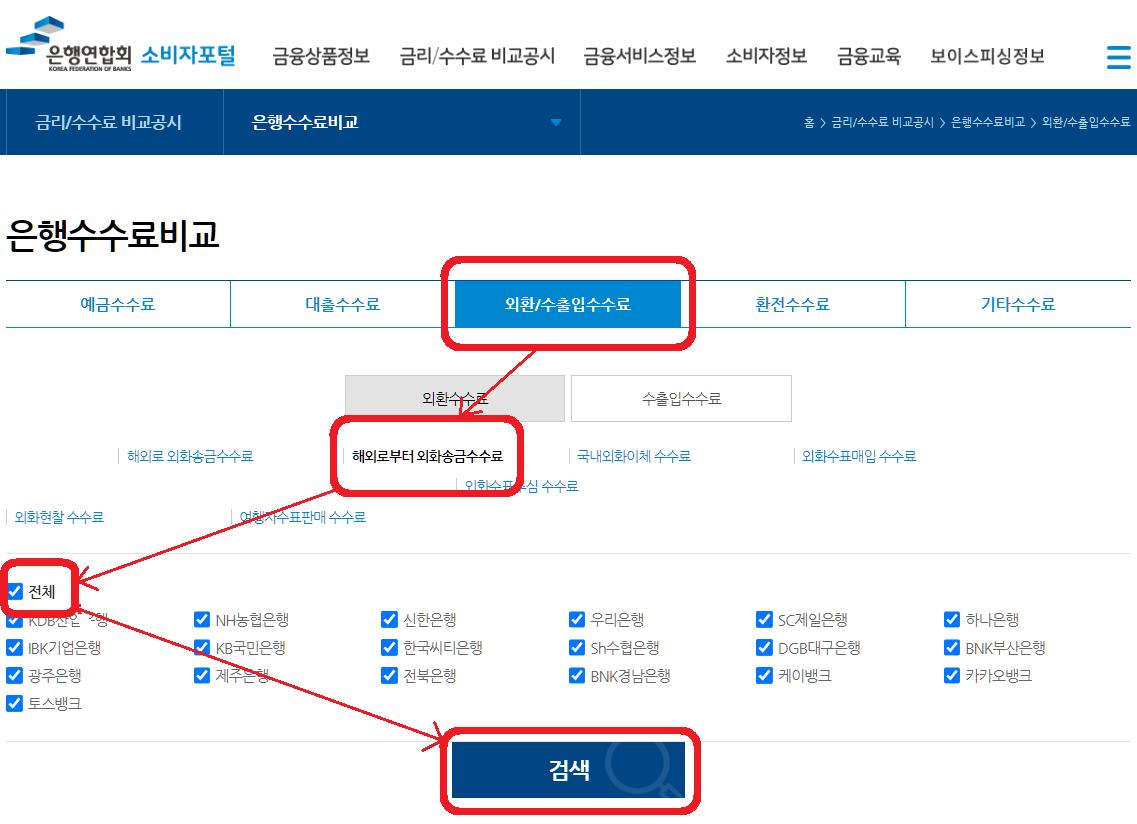Viewport: 1137px width, 824px height.
Task: Uncheck the KB국민은행 checkbox
Action: point(201,647)
